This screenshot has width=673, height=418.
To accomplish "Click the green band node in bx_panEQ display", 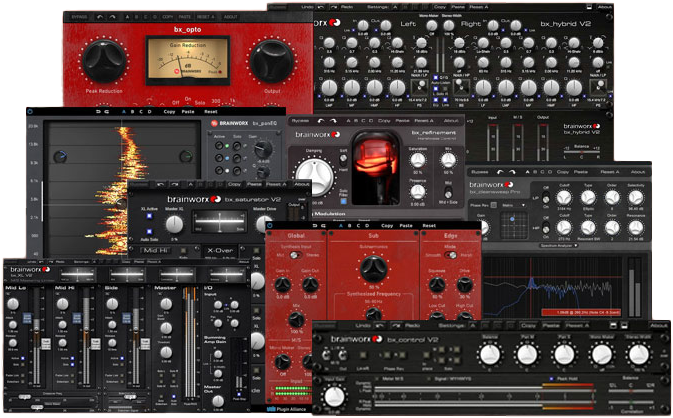I will [x=186, y=156].
